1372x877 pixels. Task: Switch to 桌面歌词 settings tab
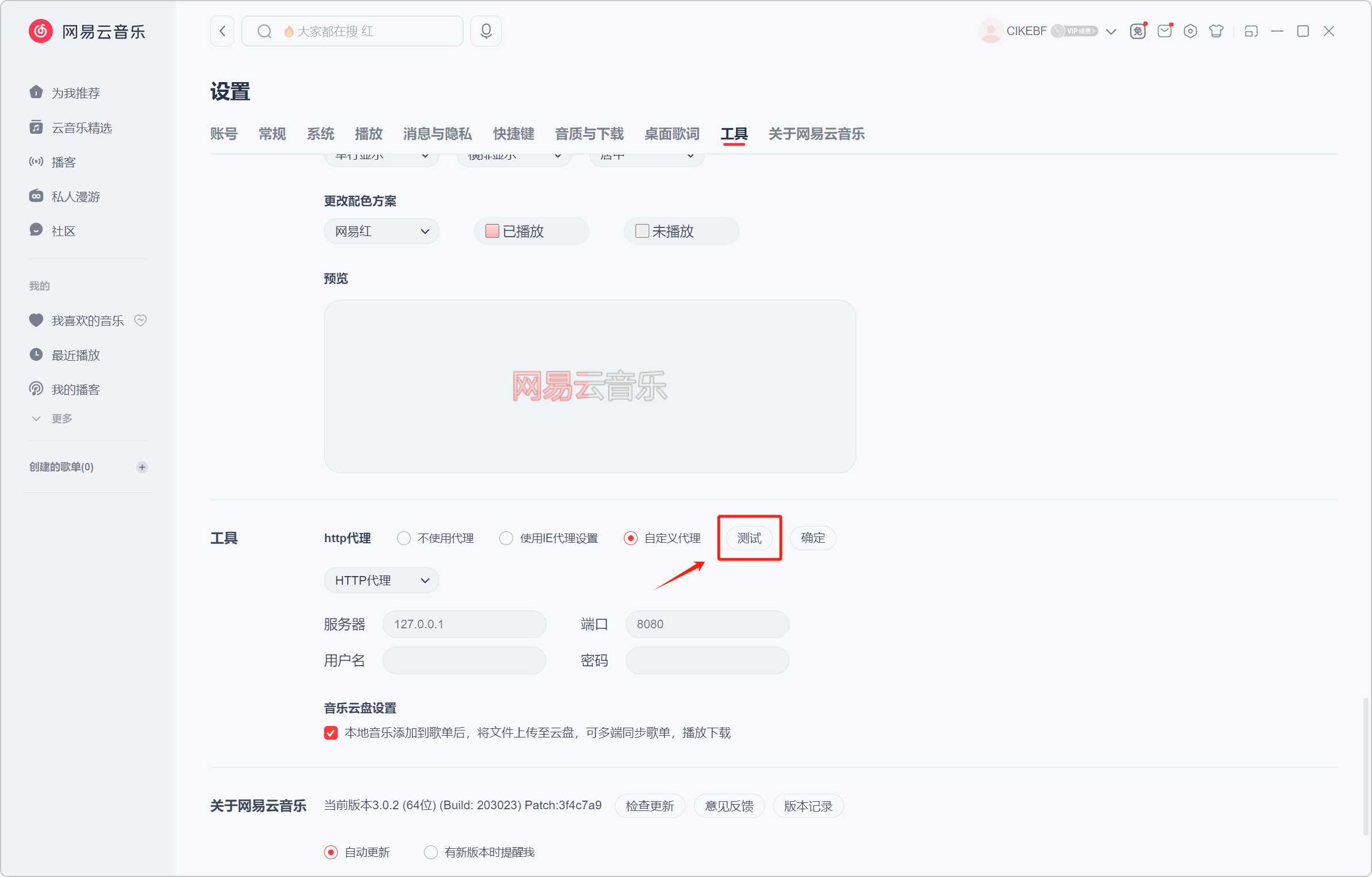click(672, 134)
